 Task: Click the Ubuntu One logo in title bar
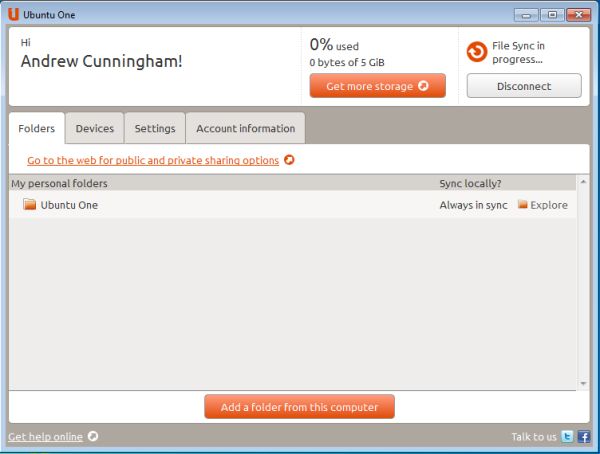click(13, 14)
